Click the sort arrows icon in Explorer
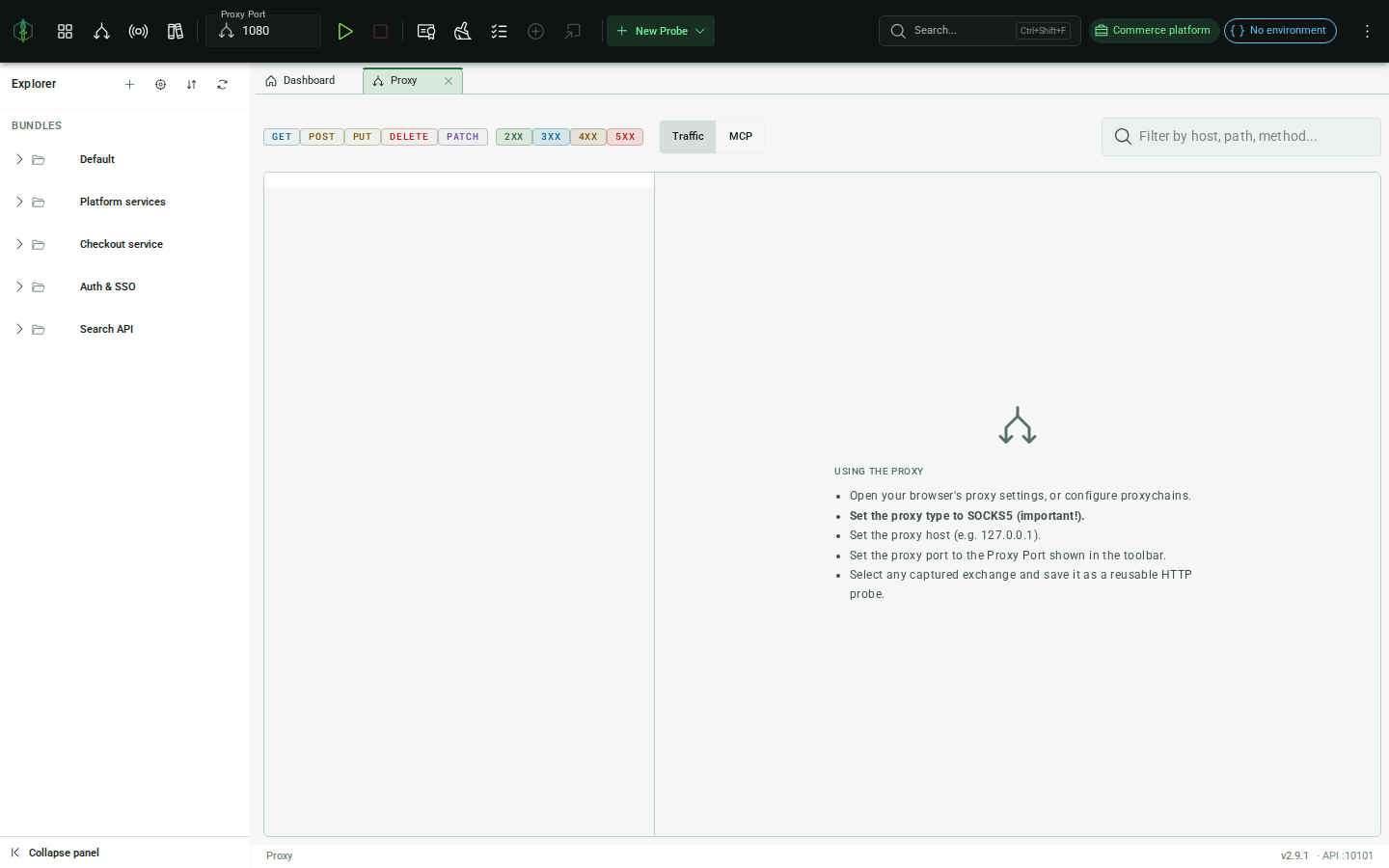 coord(191,84)
